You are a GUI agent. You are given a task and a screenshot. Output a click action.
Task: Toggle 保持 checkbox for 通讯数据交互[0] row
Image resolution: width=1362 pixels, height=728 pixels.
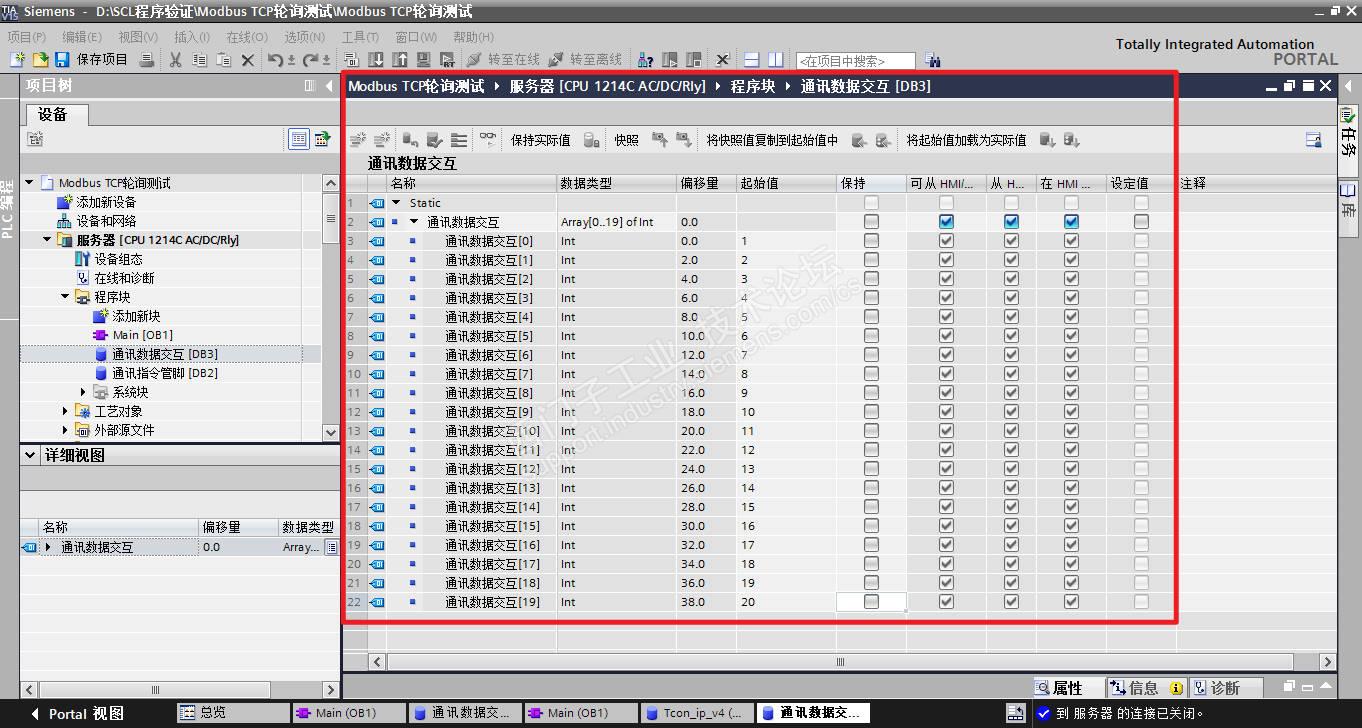871,241
